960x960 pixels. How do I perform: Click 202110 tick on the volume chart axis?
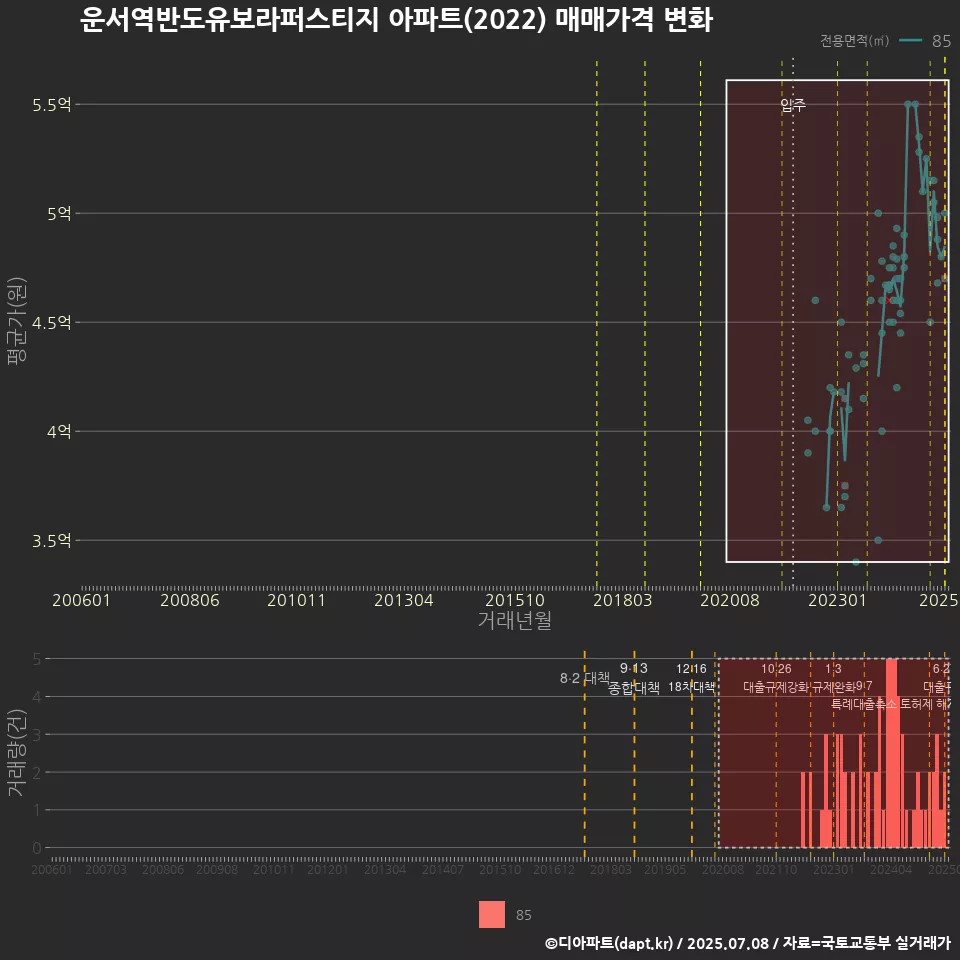776,869
